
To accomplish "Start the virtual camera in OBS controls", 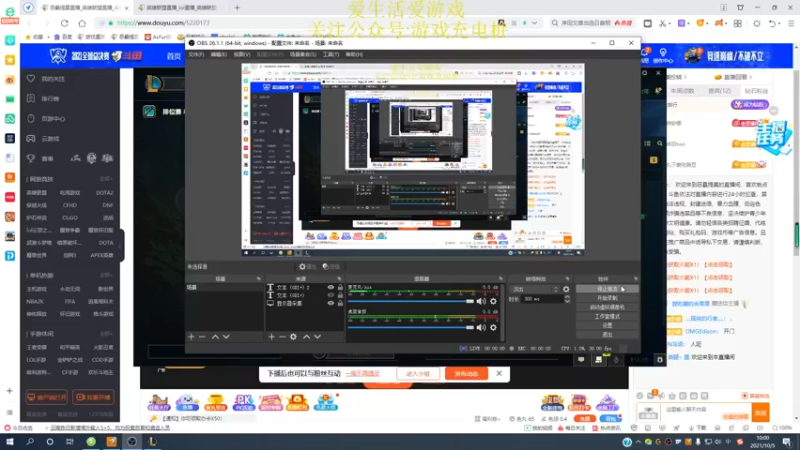I will [607, 307].
